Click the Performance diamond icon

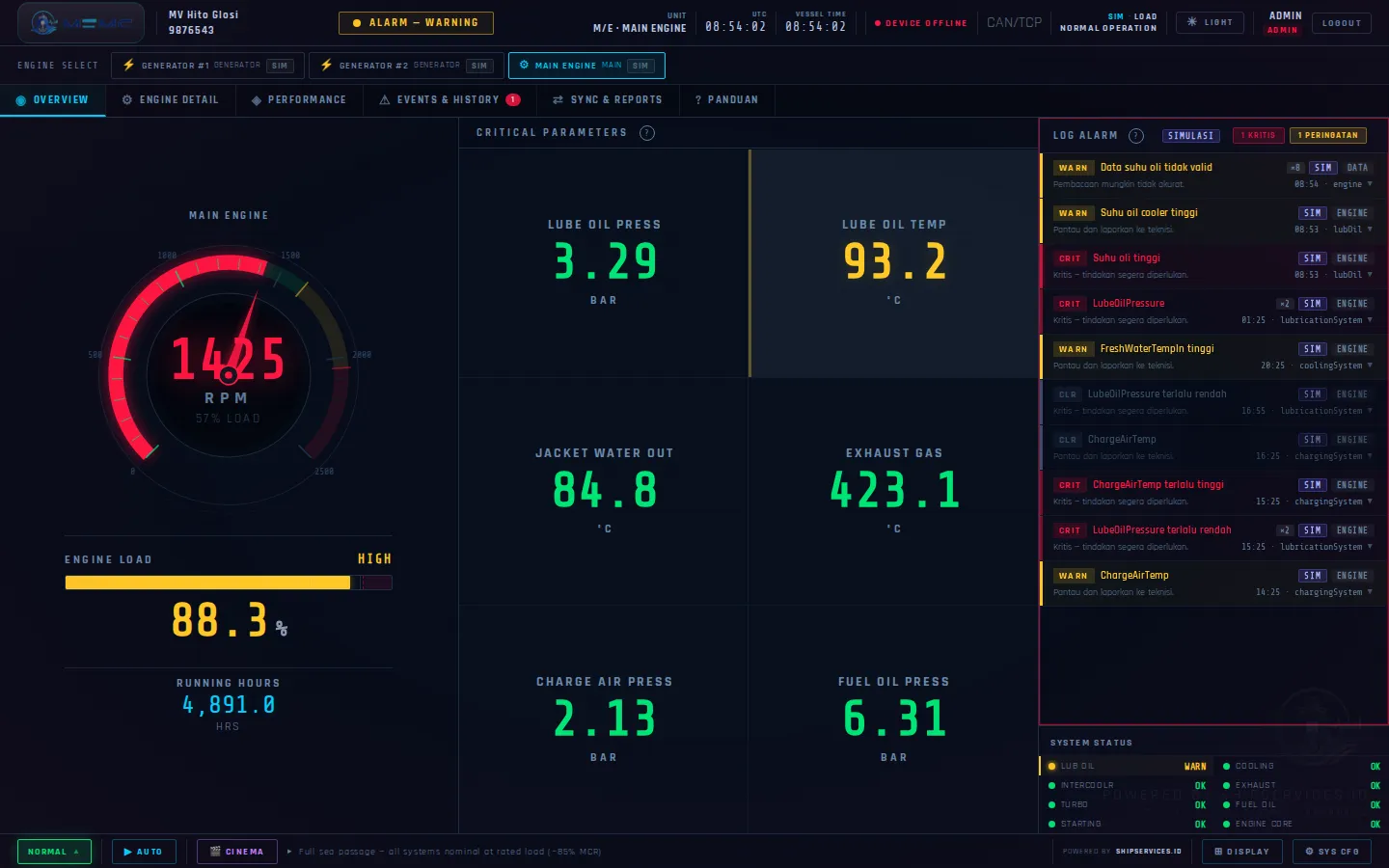tap(256, 100)
